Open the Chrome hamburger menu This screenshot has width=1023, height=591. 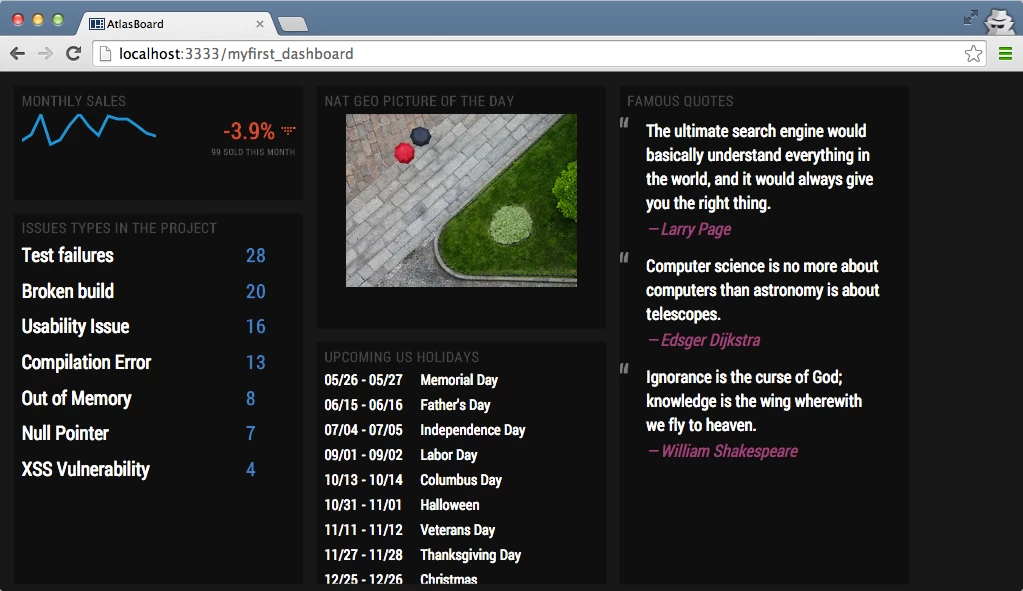click(x=1005, y=53)
